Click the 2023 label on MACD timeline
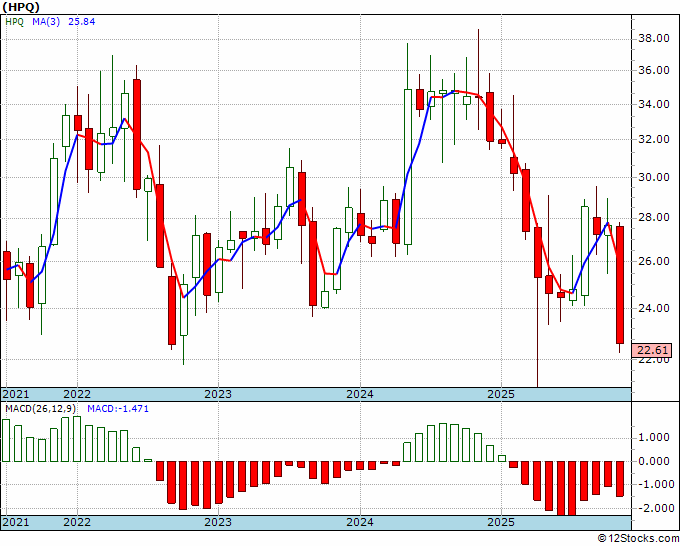 pyautogui.click(x=218, y=522)
